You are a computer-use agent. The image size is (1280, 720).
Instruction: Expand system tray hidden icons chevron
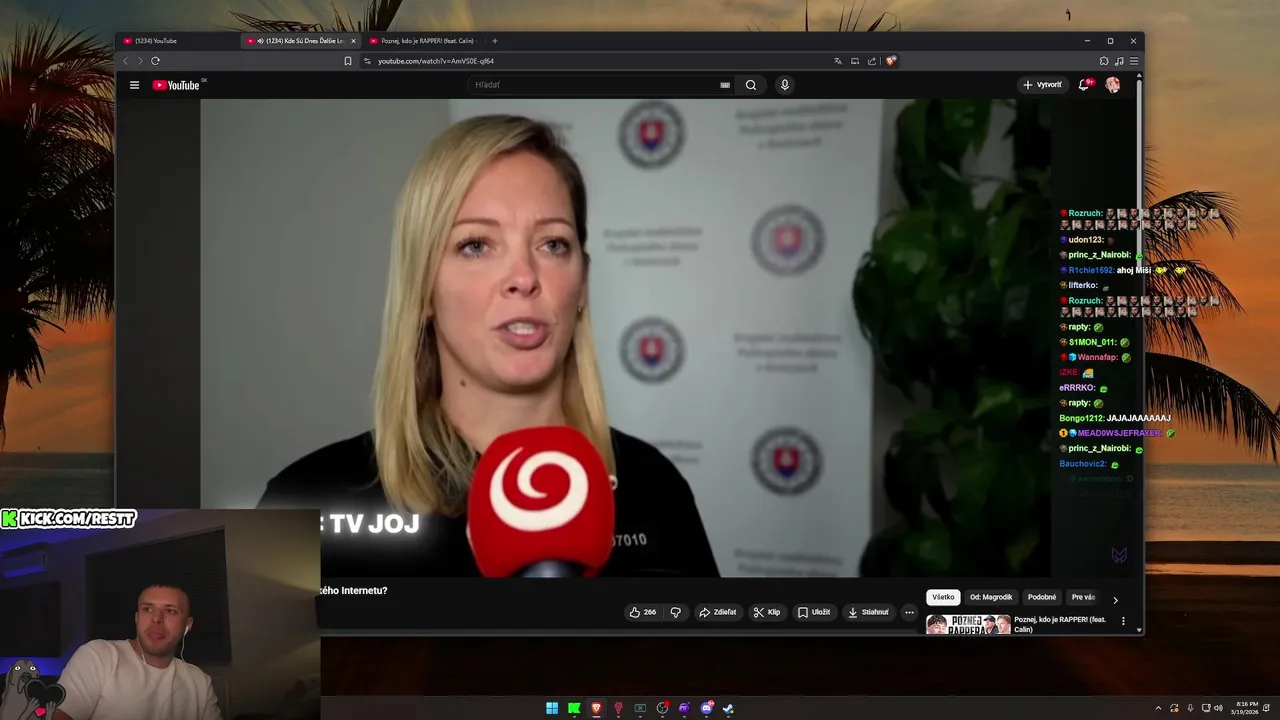point(1159,708)
